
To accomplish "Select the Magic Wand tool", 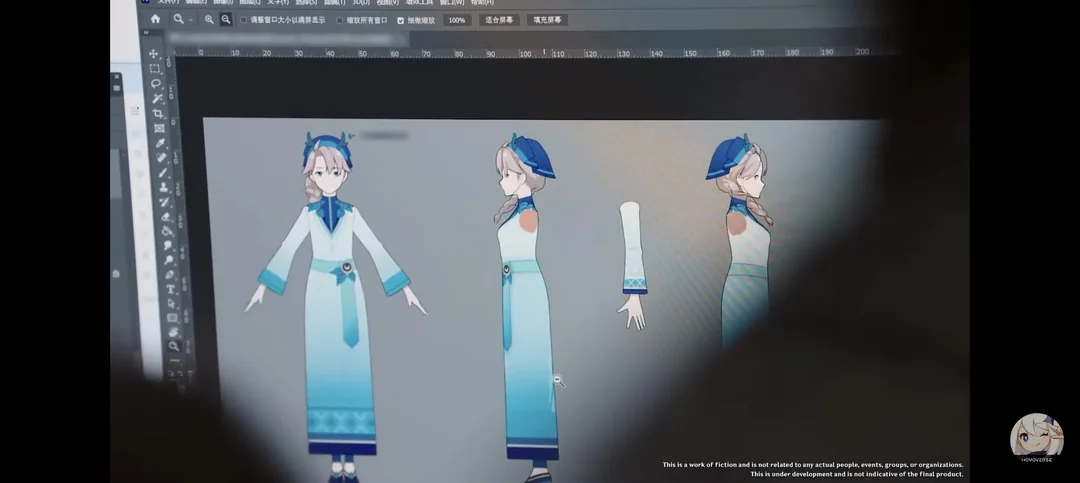I will [x=157, y=99].
